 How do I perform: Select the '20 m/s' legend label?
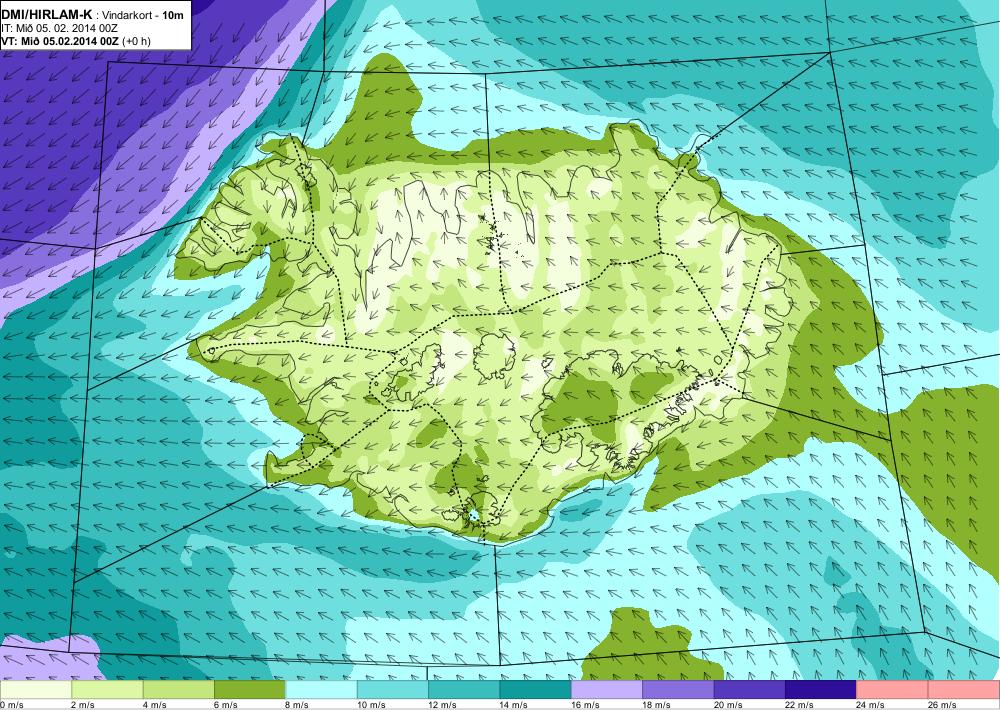[728, 704]
